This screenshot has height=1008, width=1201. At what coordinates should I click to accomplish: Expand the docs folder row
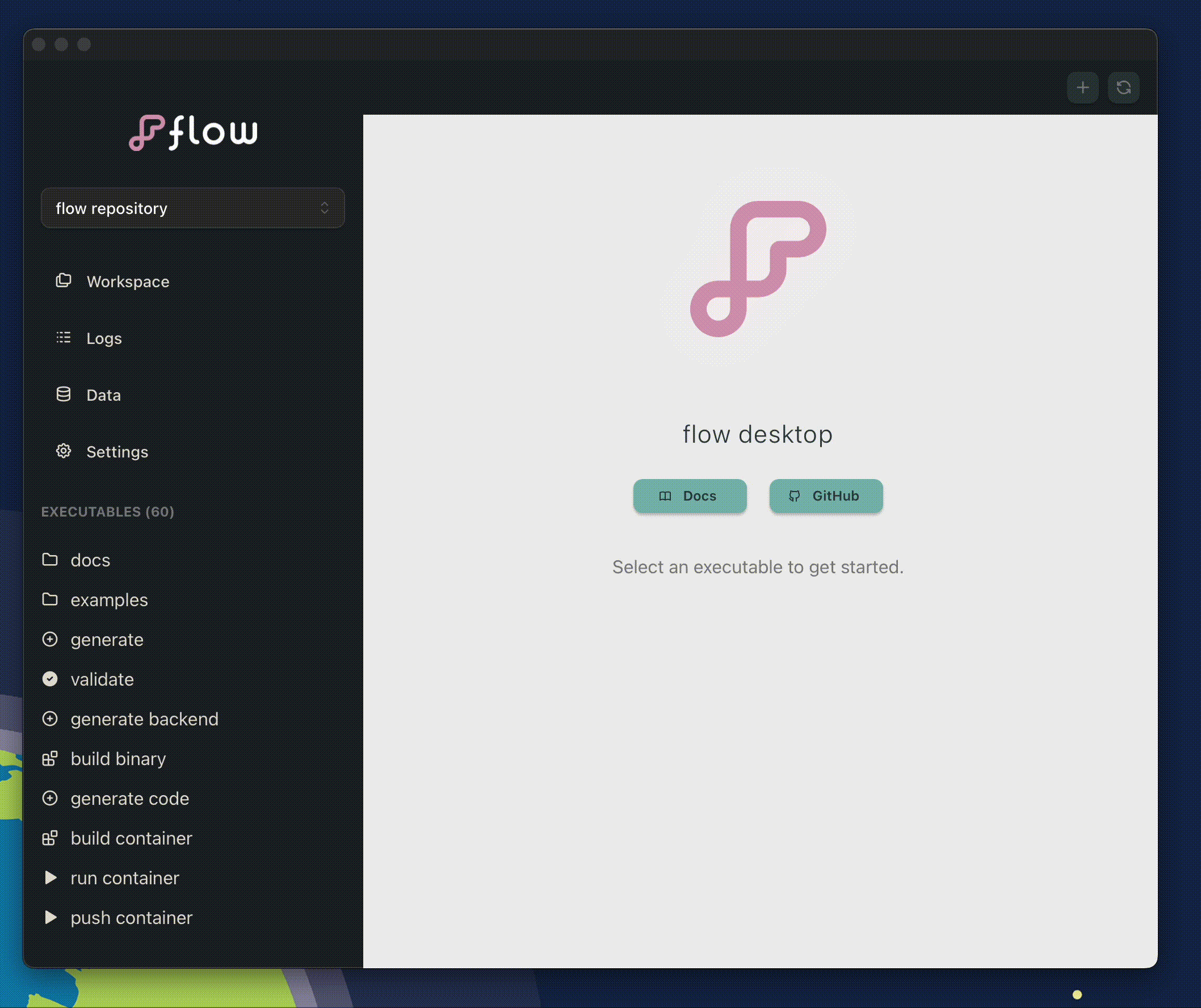click(193, 560)
